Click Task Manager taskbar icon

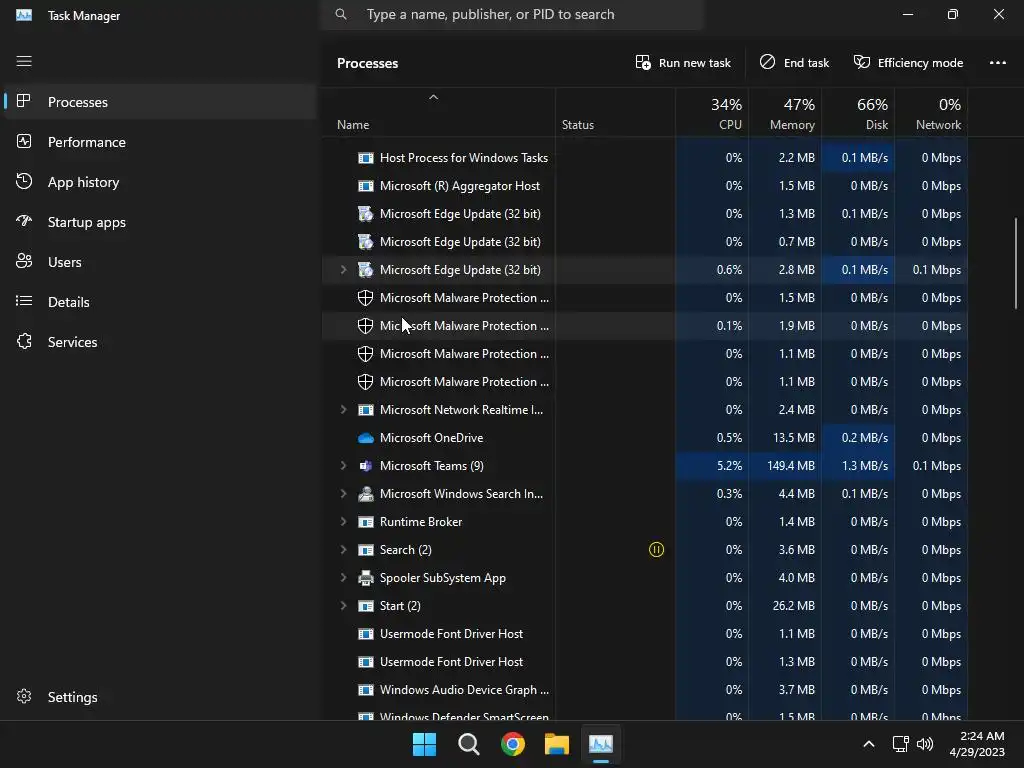[x=601, y=744]
